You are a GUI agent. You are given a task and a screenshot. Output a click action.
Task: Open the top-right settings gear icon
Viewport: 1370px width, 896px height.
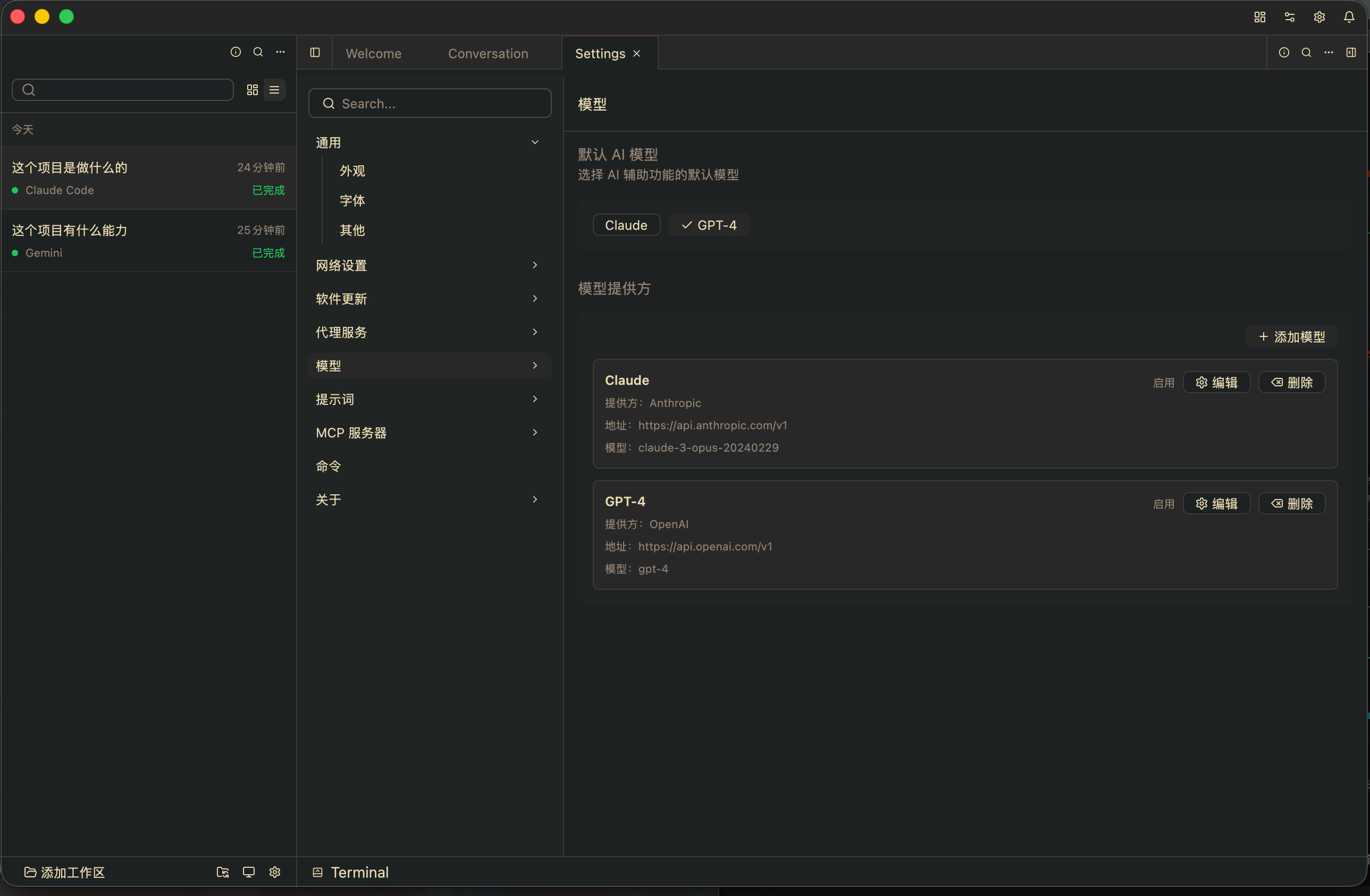pyautogui.click(x=1319, y=17)
